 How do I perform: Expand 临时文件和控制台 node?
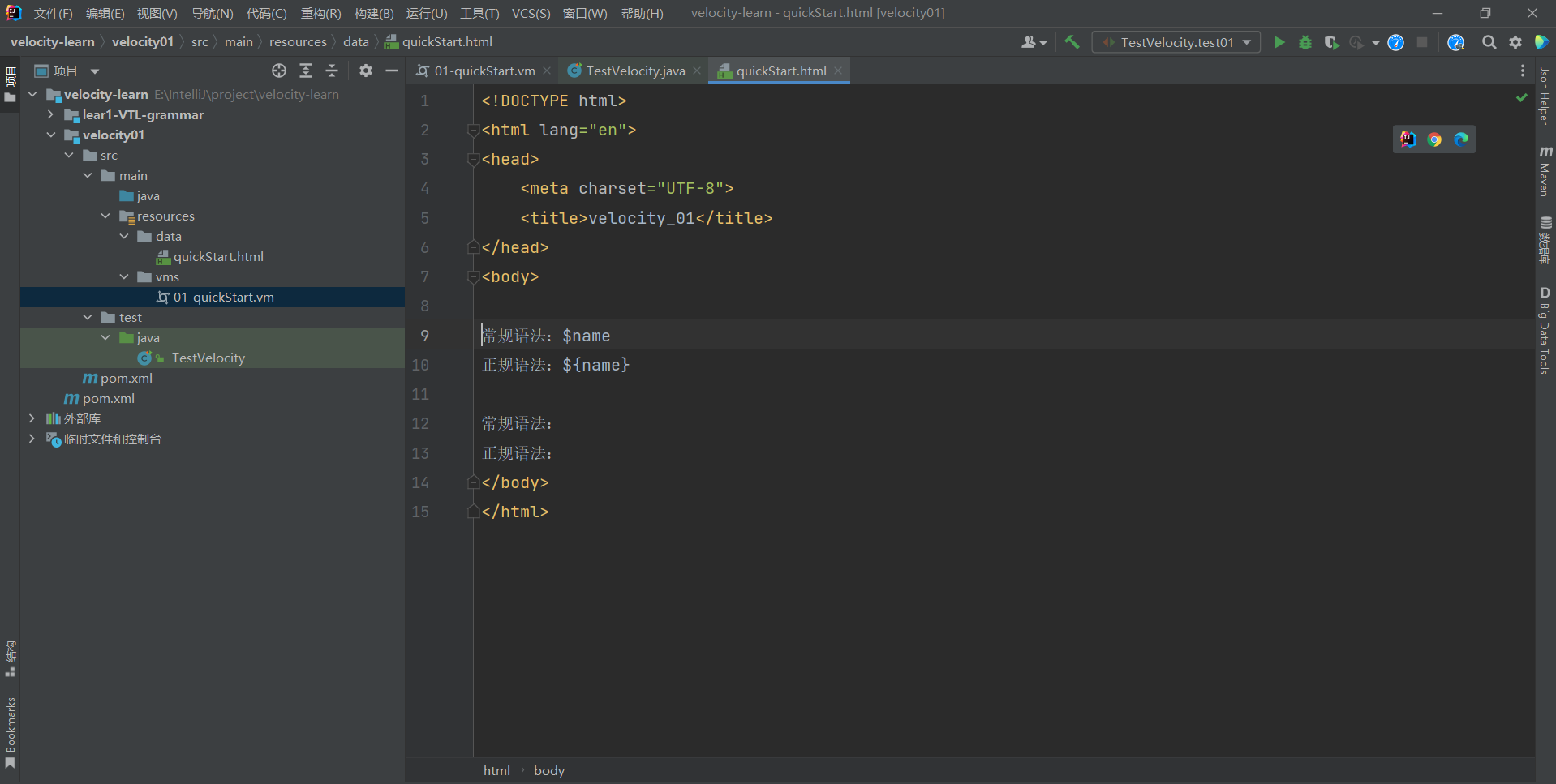click(32, 439)
